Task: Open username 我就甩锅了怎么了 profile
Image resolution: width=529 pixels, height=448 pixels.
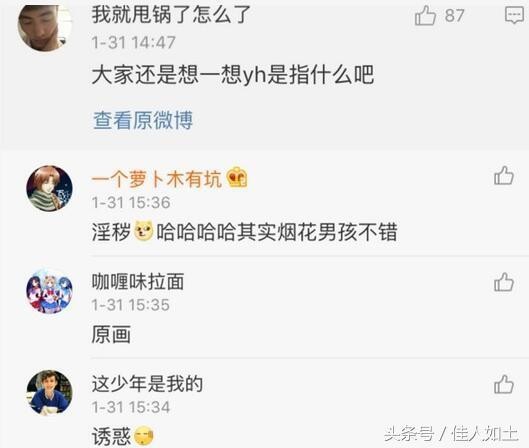Action: point(171,15)
